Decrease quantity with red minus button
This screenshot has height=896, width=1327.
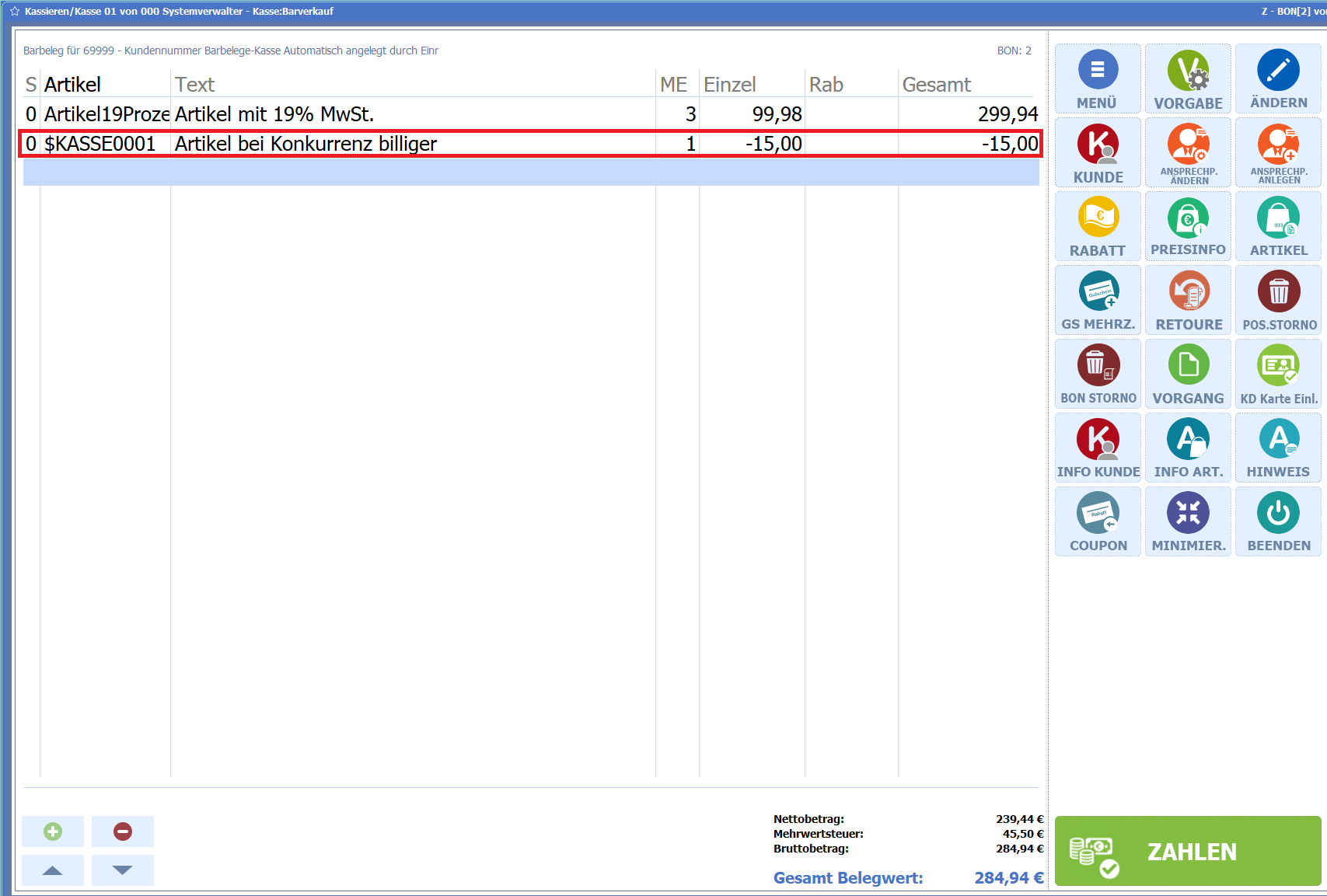coord(123,832)
